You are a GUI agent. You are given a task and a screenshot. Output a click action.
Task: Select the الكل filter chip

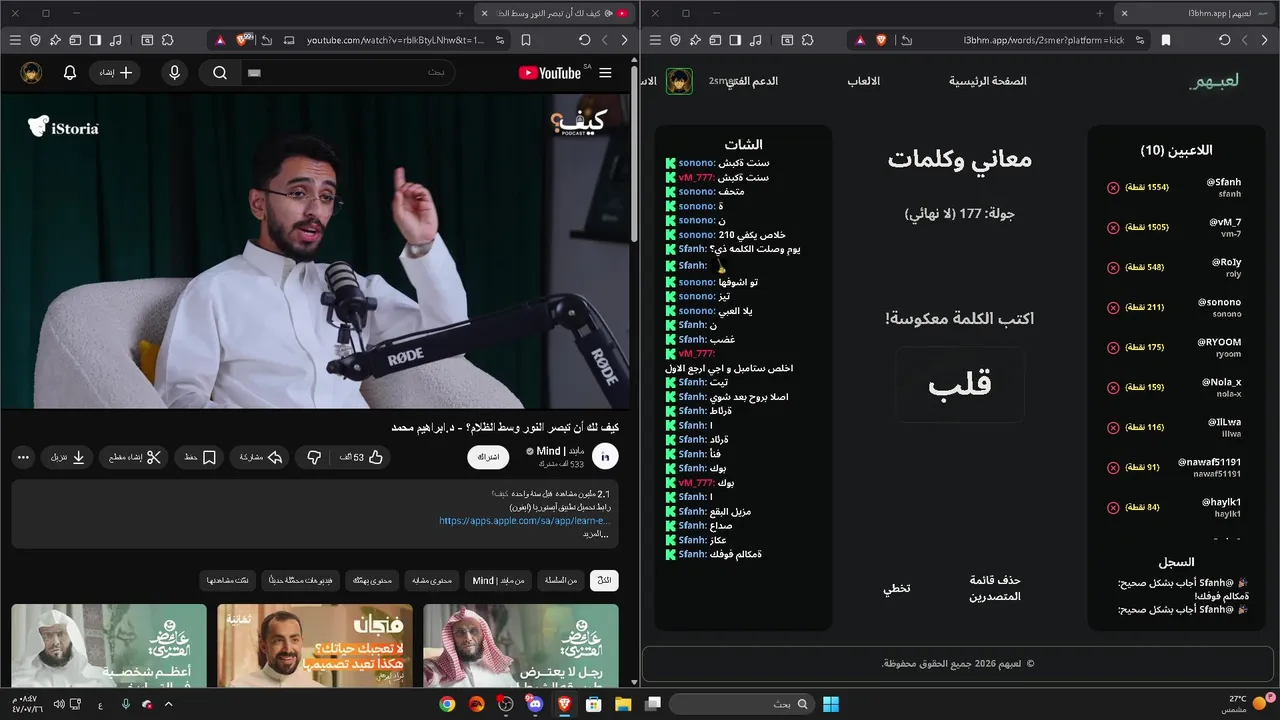point(604,581)
